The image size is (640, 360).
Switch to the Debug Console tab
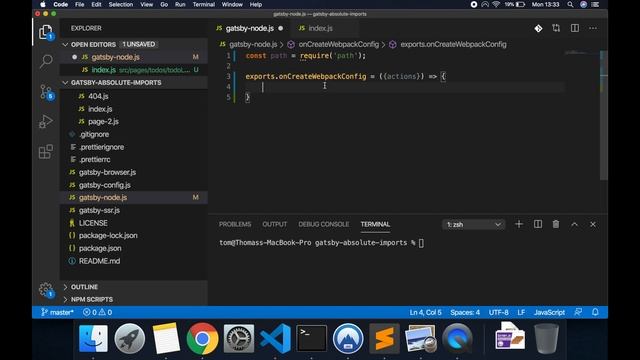(x=323, y=224)
